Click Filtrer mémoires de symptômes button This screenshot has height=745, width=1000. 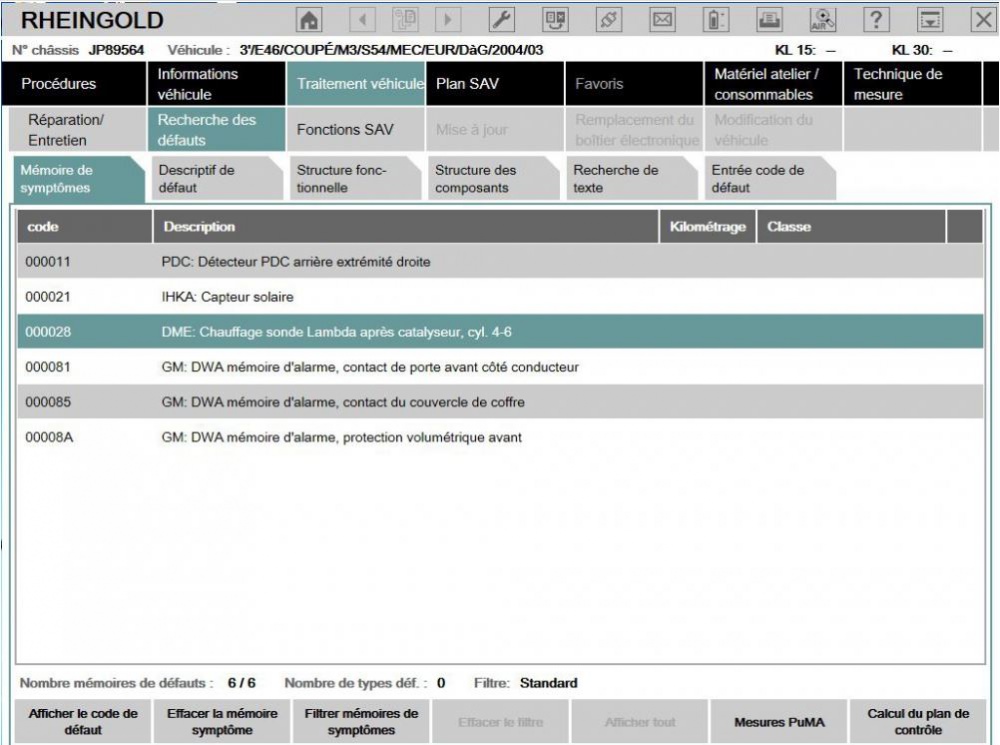361,721
